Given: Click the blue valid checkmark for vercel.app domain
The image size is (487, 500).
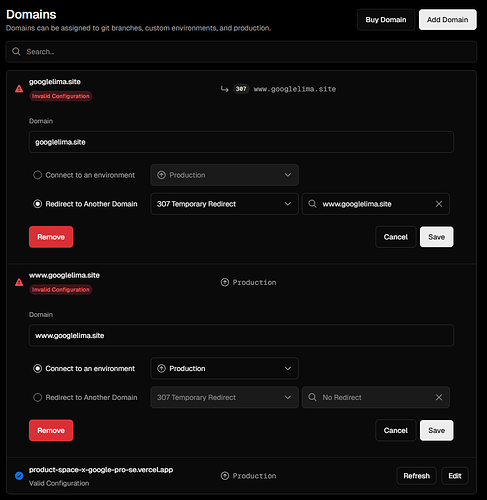Looking at the screenshot, I should [x=19, y=476].
